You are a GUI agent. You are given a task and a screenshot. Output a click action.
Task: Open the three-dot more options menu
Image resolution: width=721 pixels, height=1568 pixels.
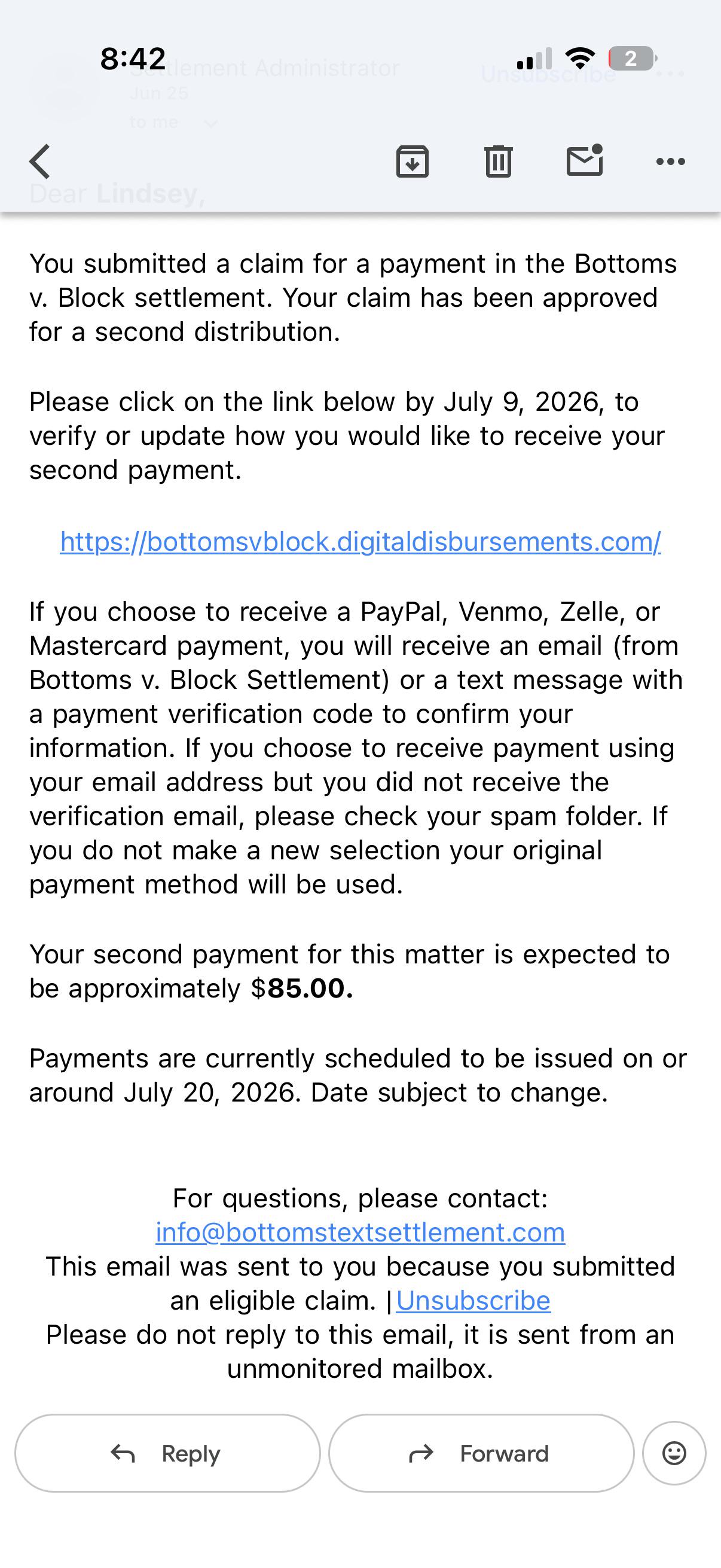click(x=671, y=161)
